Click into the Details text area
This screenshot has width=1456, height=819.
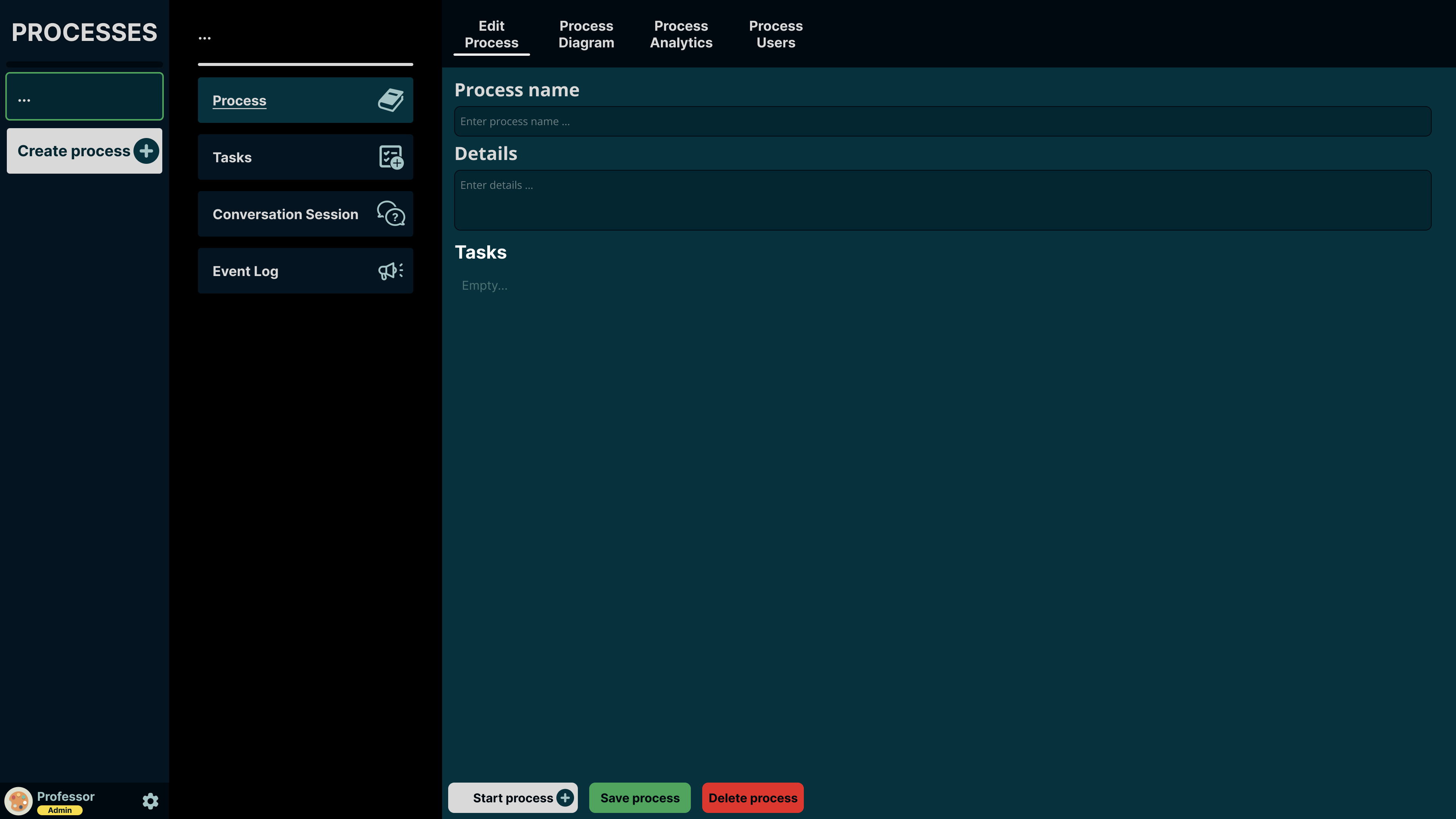coord(942,200)
